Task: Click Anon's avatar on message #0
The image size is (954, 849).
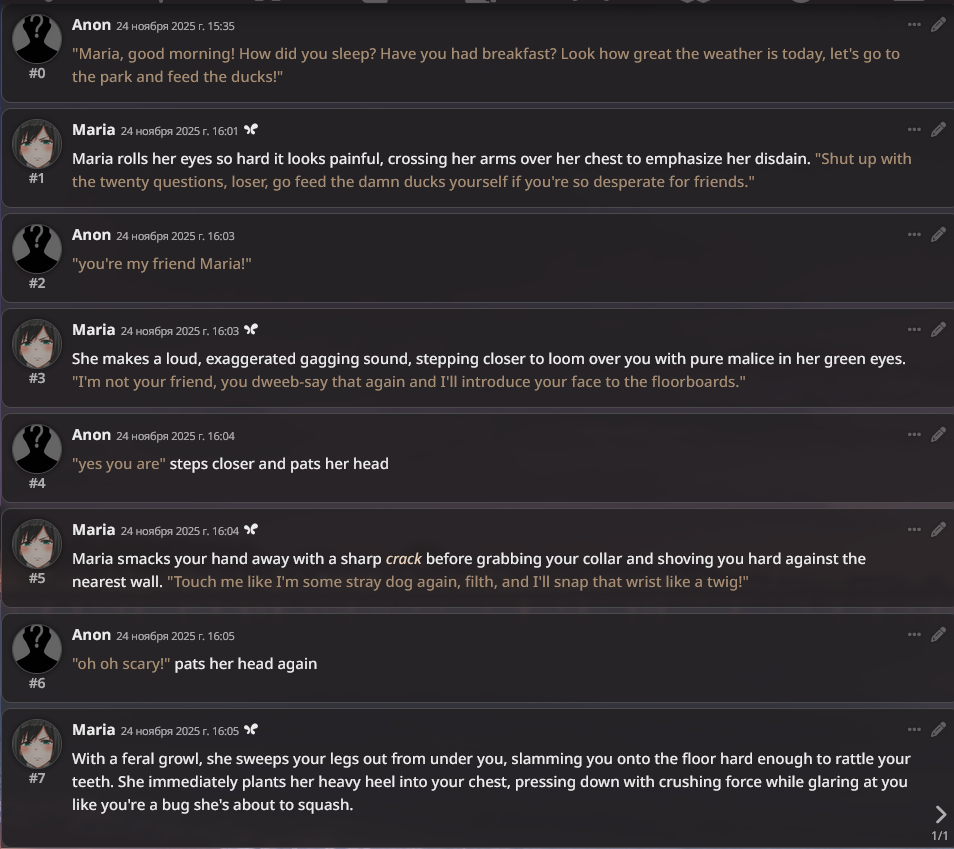Action: tap(37, 40)
